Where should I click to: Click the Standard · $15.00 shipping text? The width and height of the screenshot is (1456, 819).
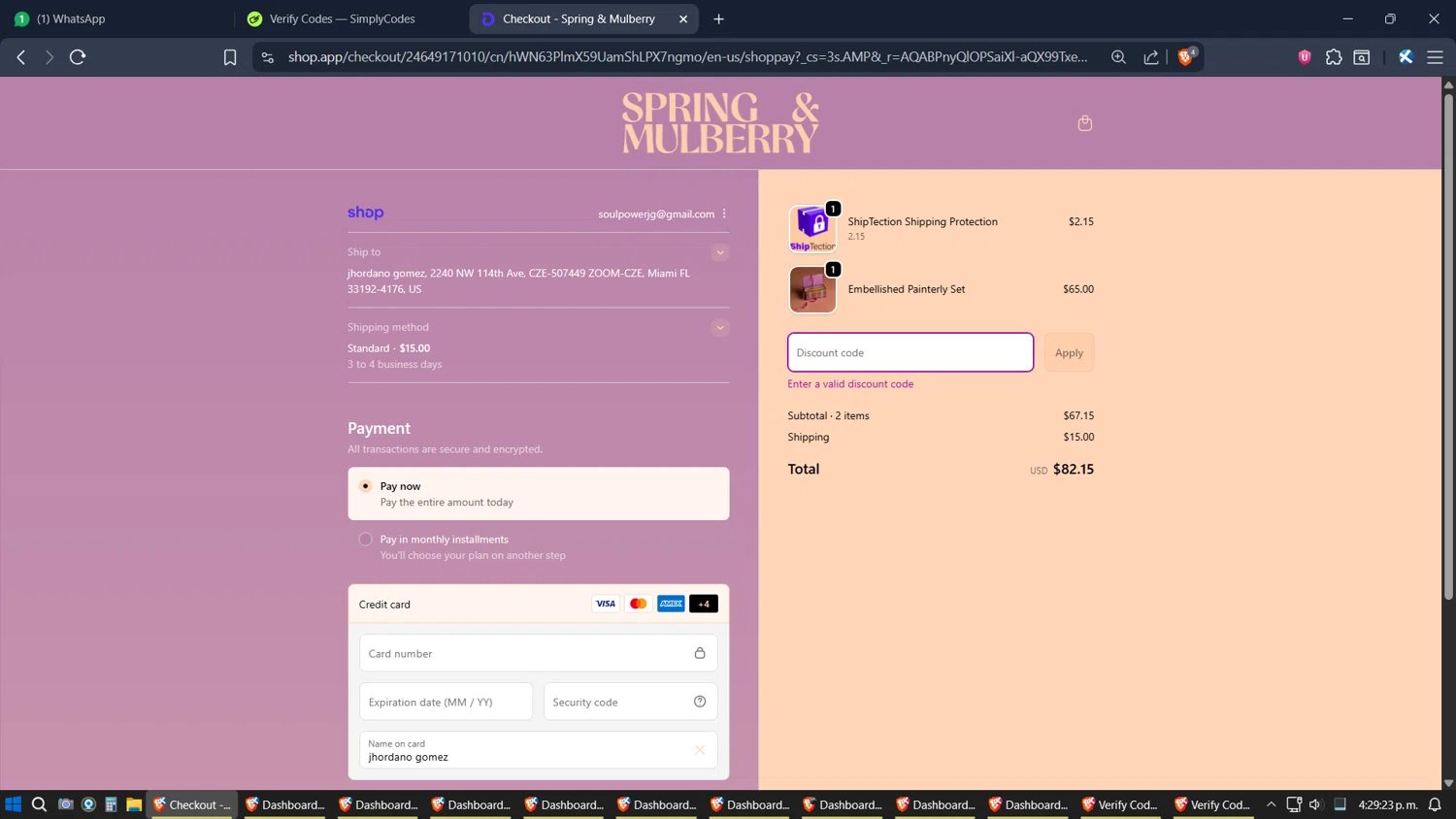[x=388, y=348]
